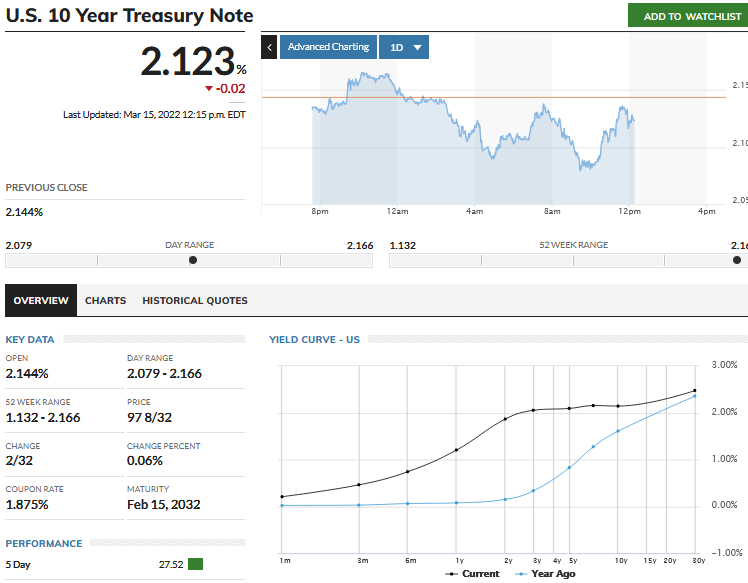Click the Yield Curve - US heading
Screen dimensions: 748x583
(314, 340)
